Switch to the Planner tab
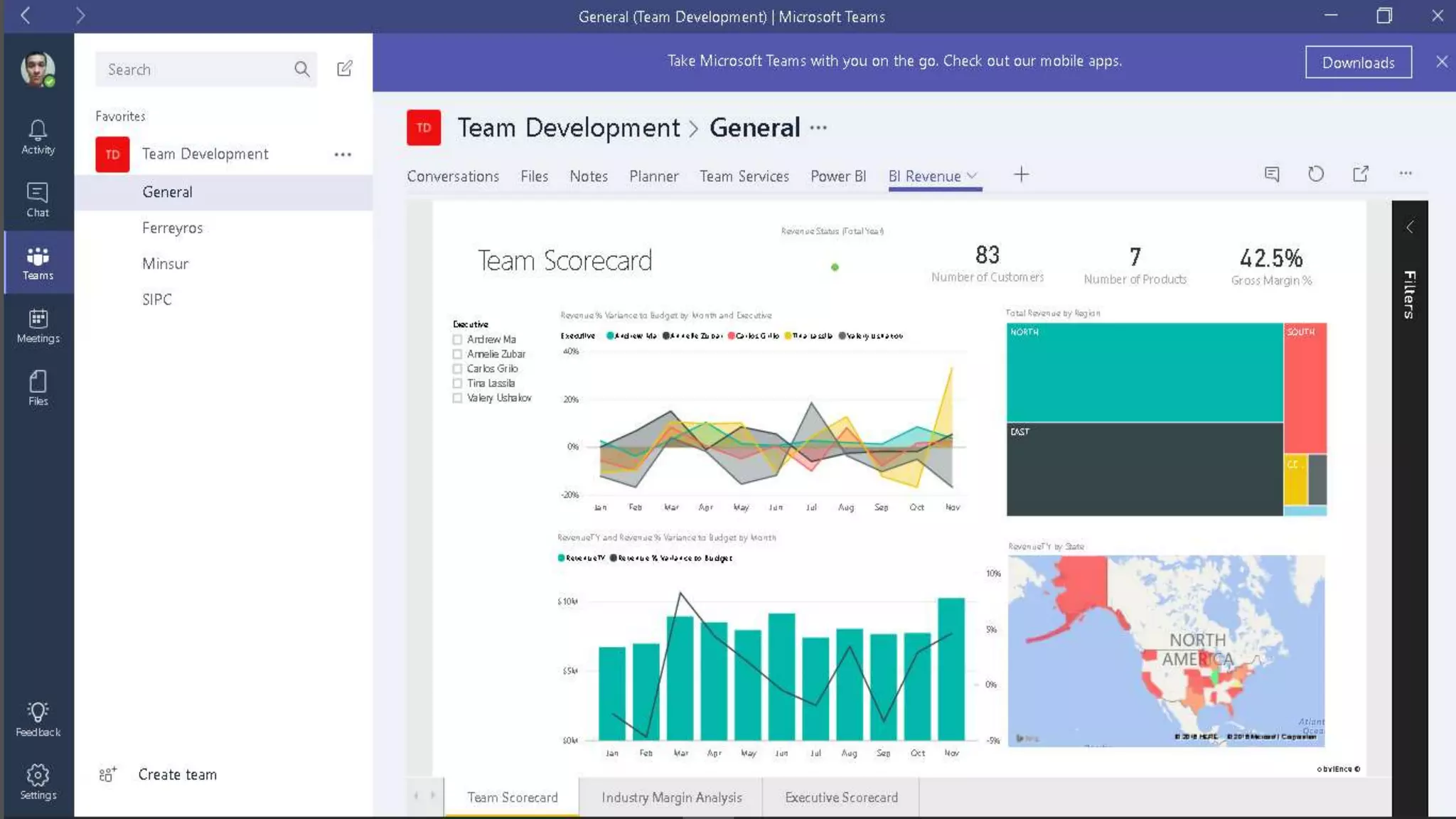This screenshot has width=1456, height=819. pos(653,176)
